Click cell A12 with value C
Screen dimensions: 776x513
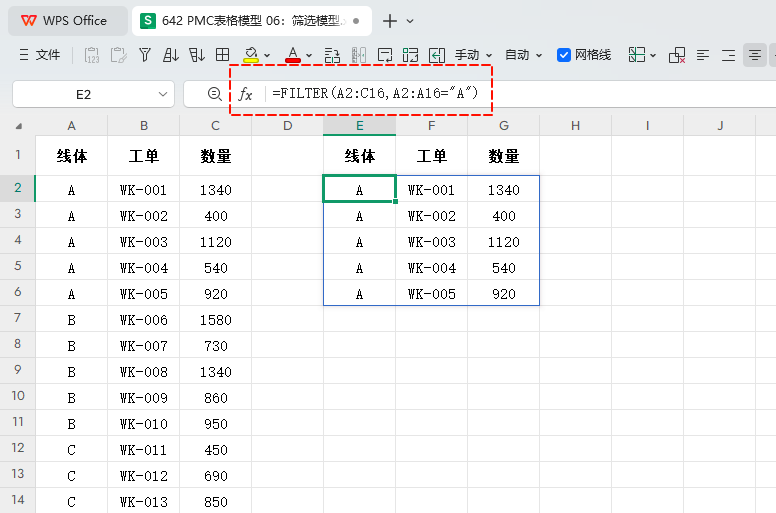[x=72, y=450]
